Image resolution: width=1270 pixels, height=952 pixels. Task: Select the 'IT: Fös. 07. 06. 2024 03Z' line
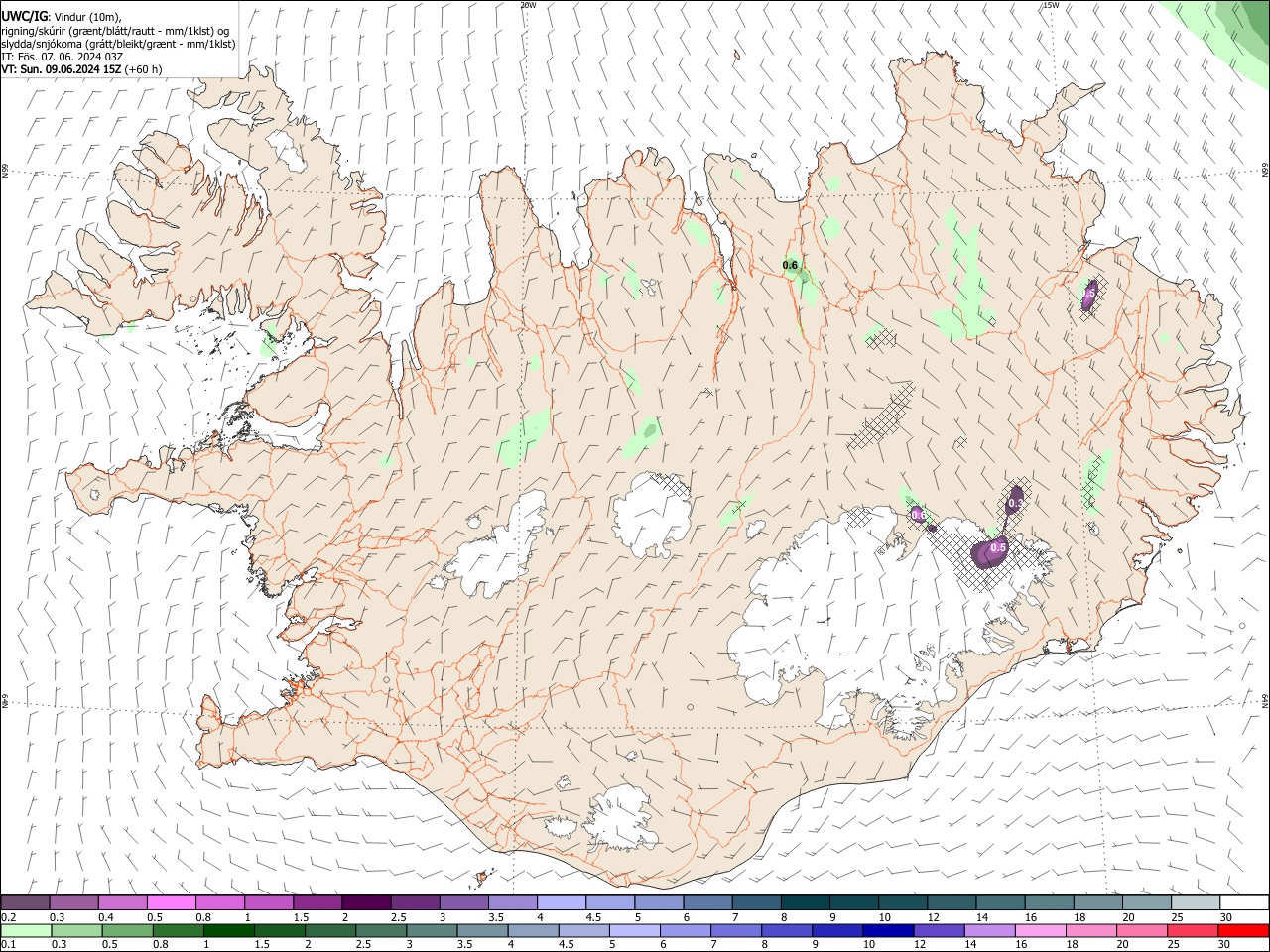pos(63,57)
